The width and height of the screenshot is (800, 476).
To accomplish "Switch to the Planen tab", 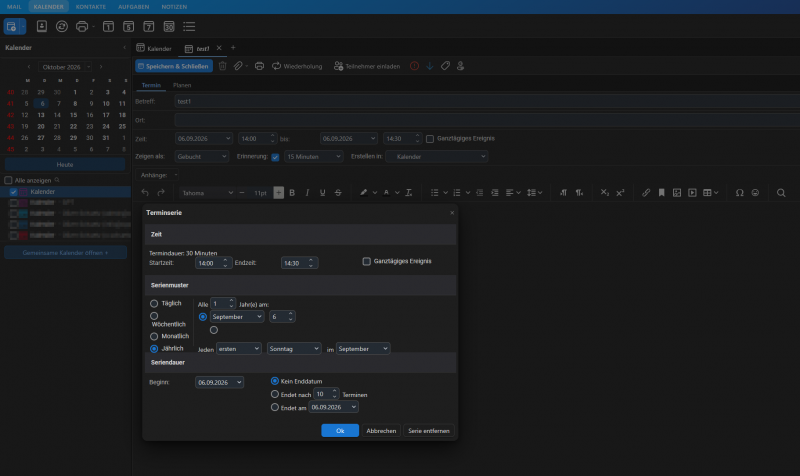I will point(182,85).
